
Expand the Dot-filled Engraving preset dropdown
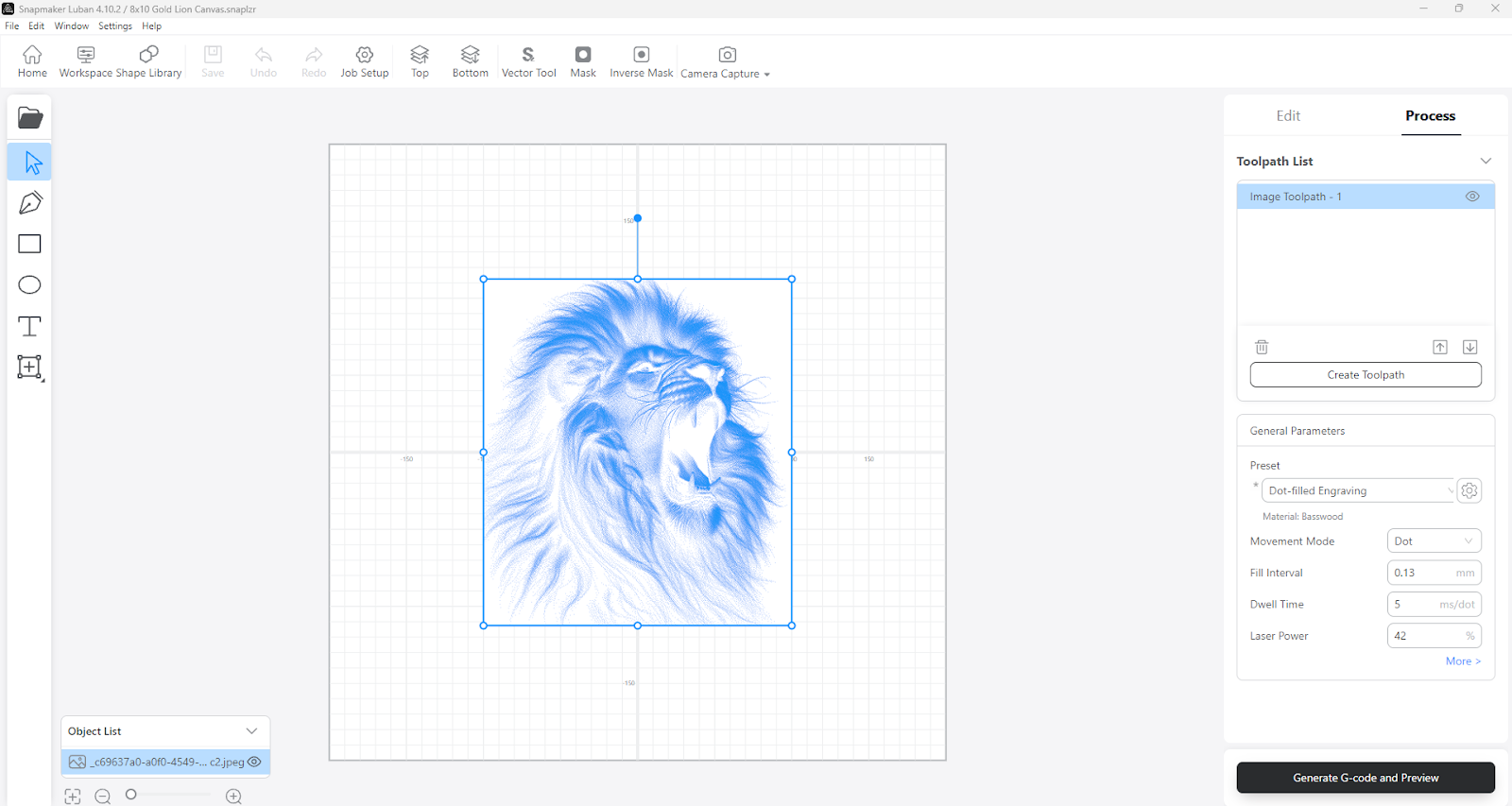(1358, 490)
